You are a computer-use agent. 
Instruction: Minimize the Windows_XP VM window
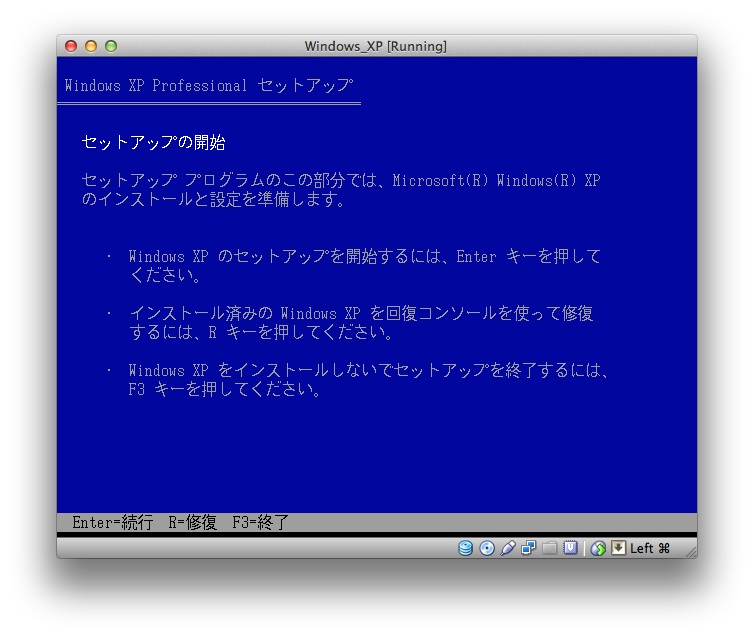click(x=91, y=46)
